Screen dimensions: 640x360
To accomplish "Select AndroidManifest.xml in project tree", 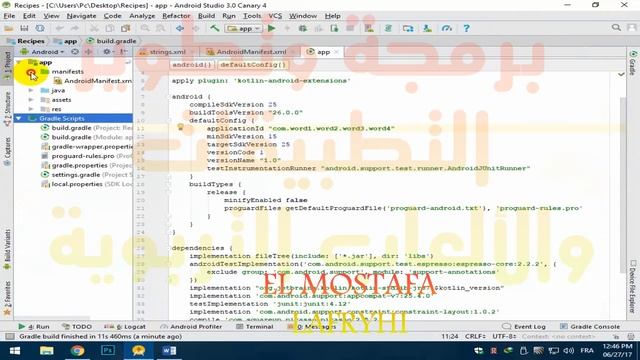I will 93,81.
